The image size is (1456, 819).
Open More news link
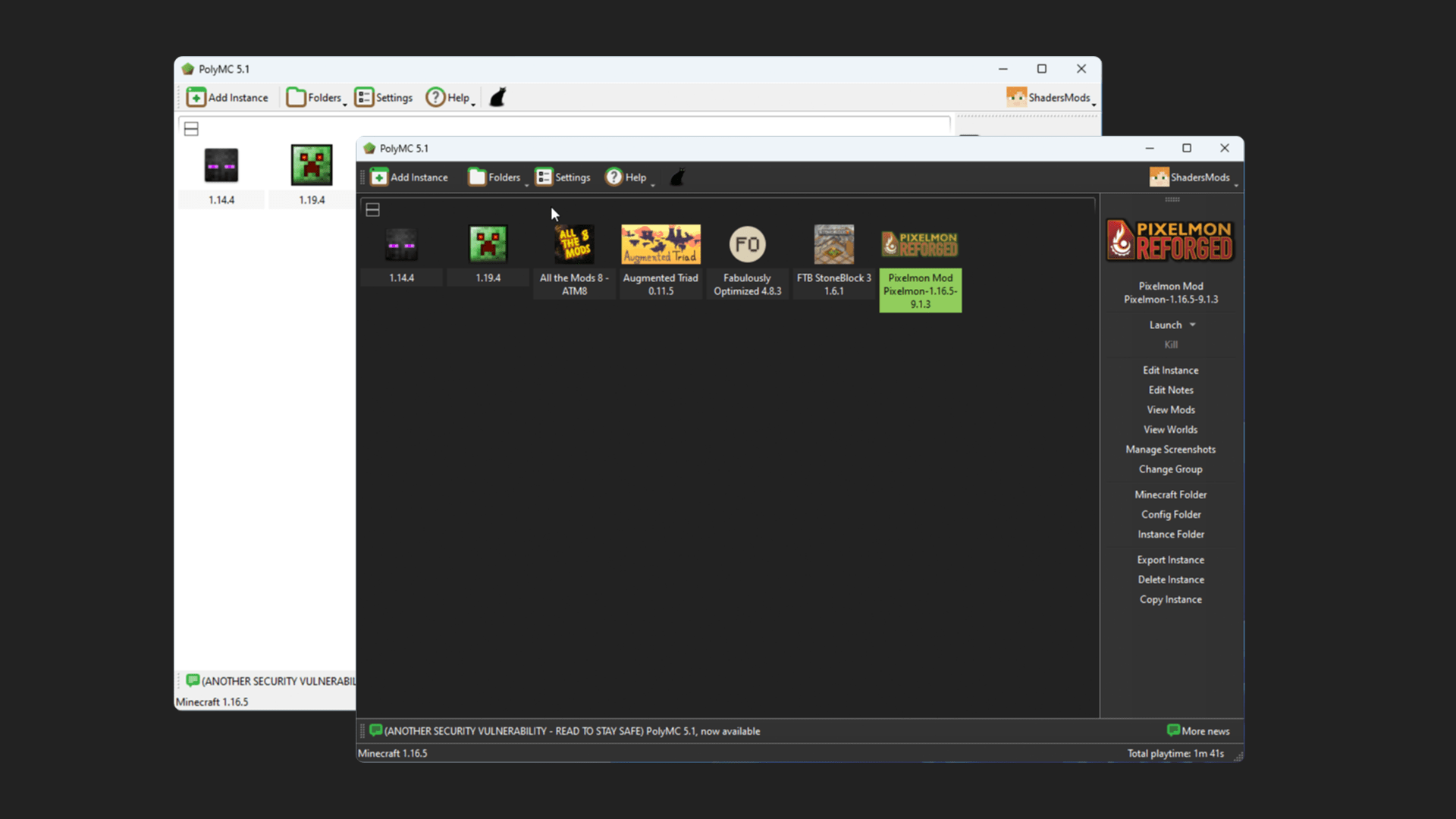pos(1198,731)
